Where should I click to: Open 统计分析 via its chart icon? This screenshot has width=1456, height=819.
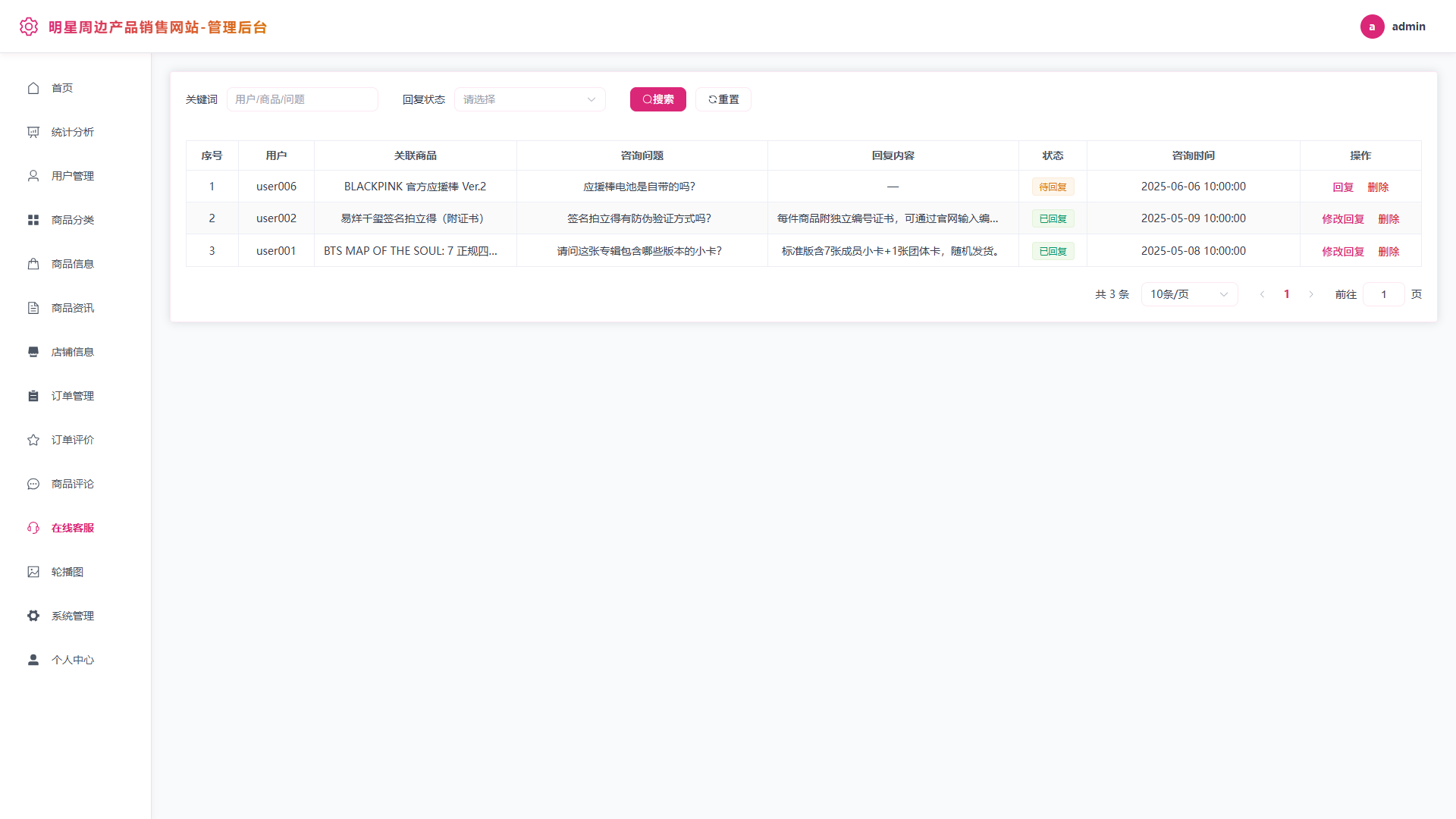click(x=33, y=132)
